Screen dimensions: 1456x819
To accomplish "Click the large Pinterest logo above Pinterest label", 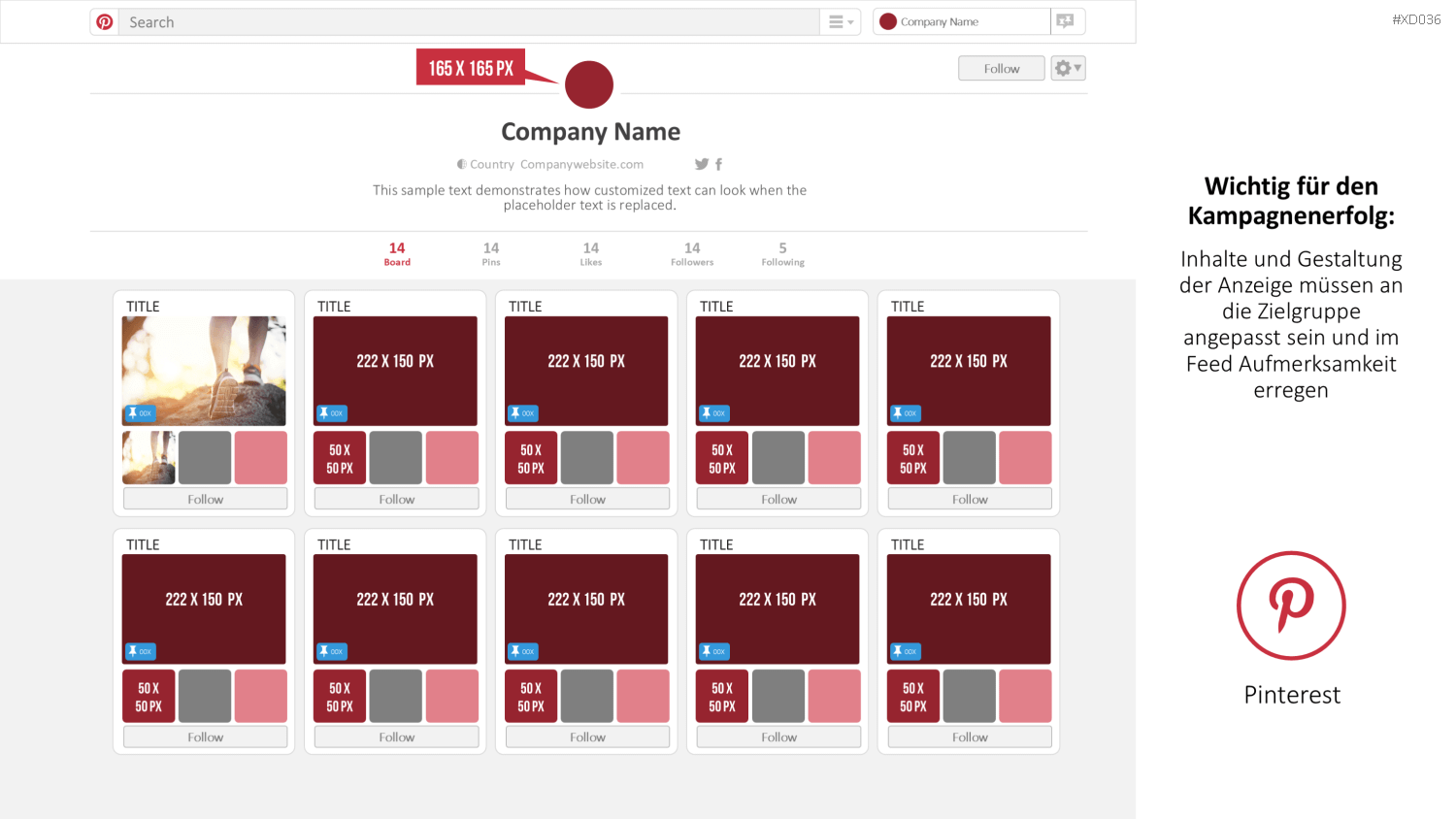I will pyautogui.click(x=1291, y=606).
